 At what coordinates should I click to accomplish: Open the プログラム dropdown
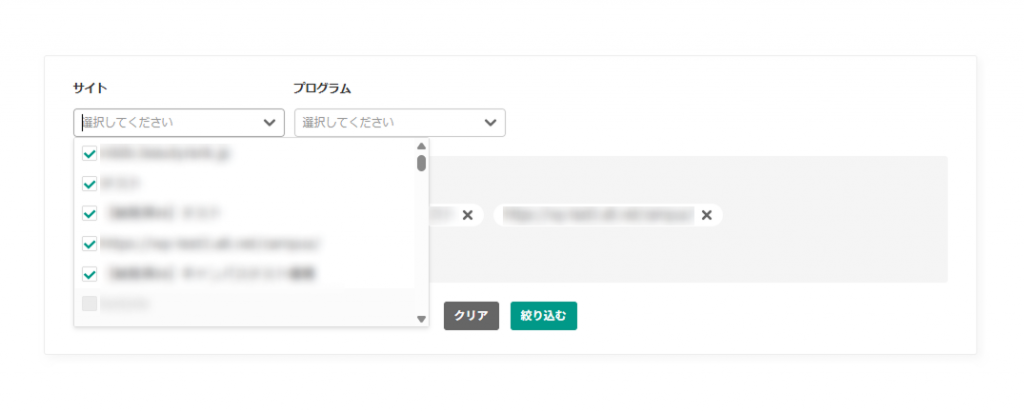click(x=400, y=122)
